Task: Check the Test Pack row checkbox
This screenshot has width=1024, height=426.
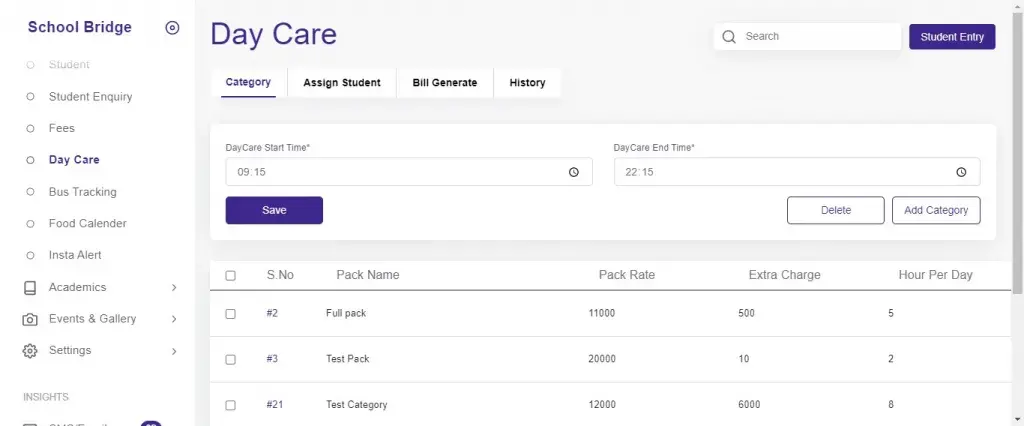Action: click(231, 359)
